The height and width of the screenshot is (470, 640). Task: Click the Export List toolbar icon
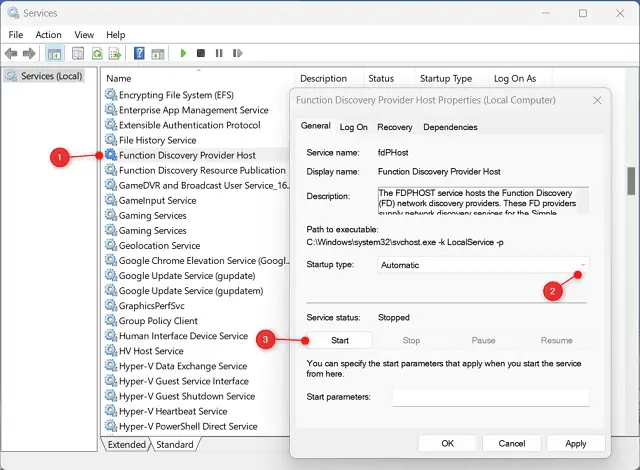[x=116, y=53]
